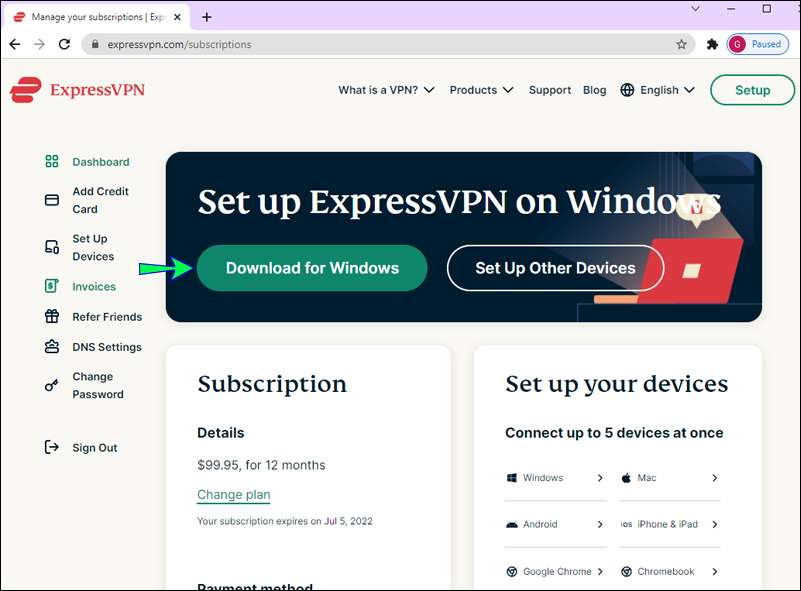The height and width of the screenshot is (591, 801).
Task: Click the browser forward arrow
Action: point(39,44)
